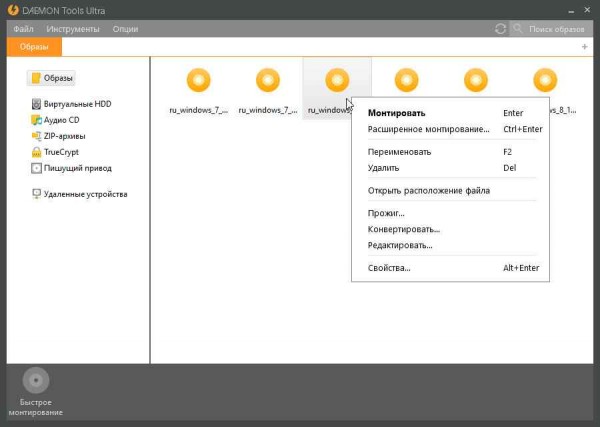600x427 pixels.
Task: Click the Удаленные устройства monitor icon
Action: (36, 194)
